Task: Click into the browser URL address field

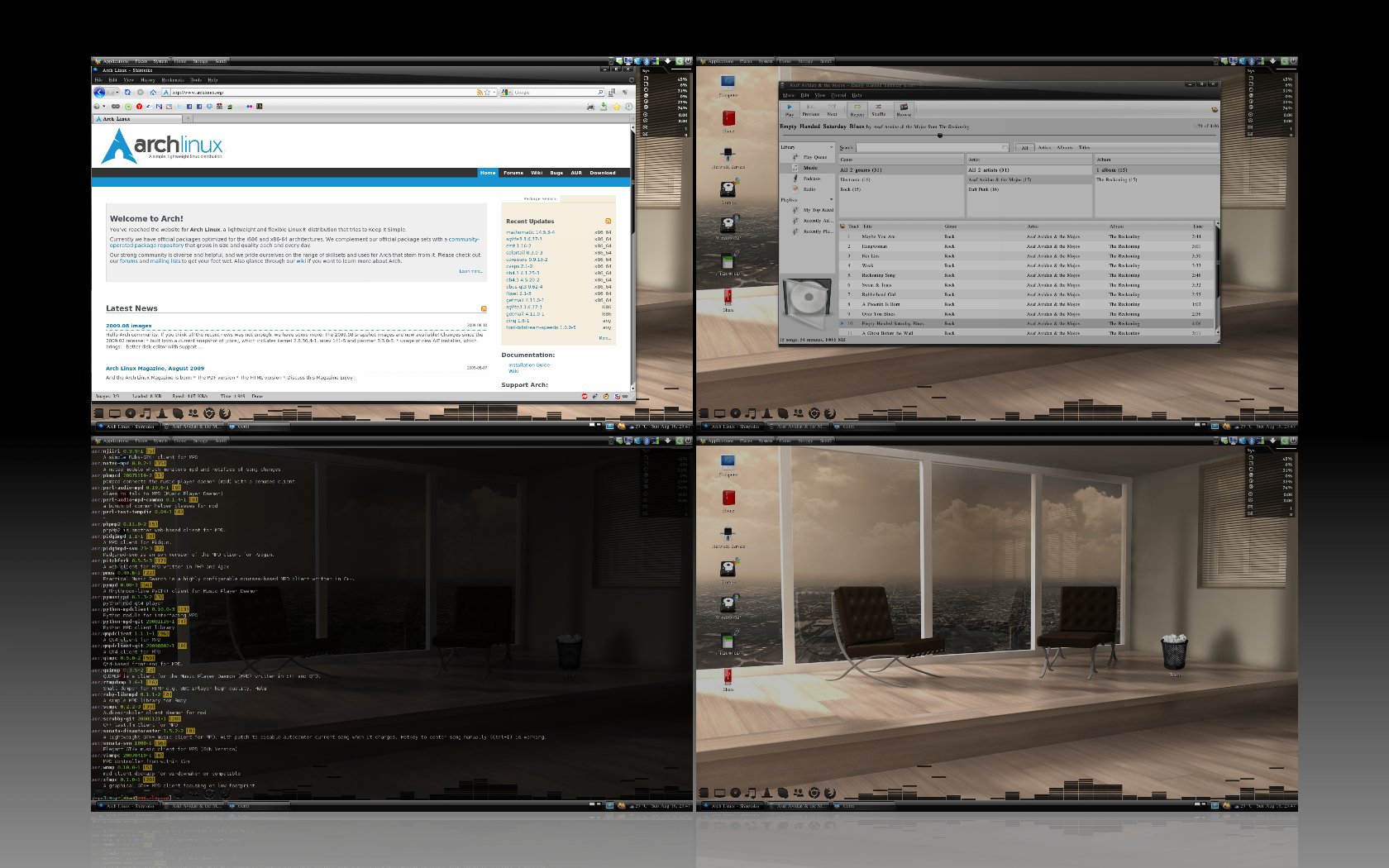Action: pos(322,93)
